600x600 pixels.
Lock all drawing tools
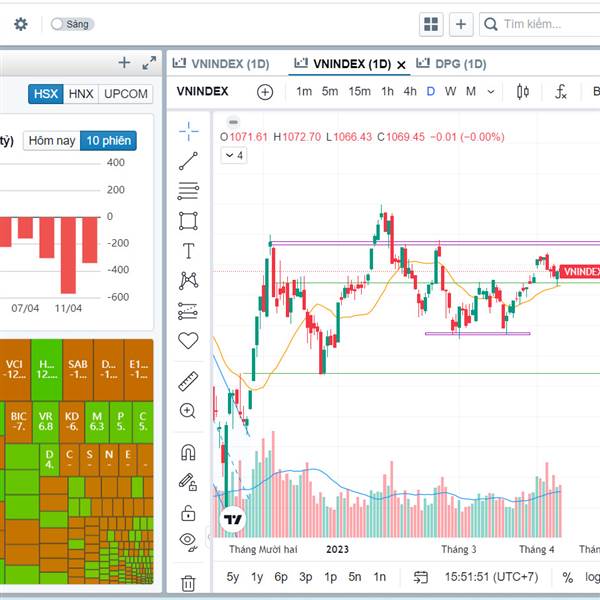(x=188, y=513)
